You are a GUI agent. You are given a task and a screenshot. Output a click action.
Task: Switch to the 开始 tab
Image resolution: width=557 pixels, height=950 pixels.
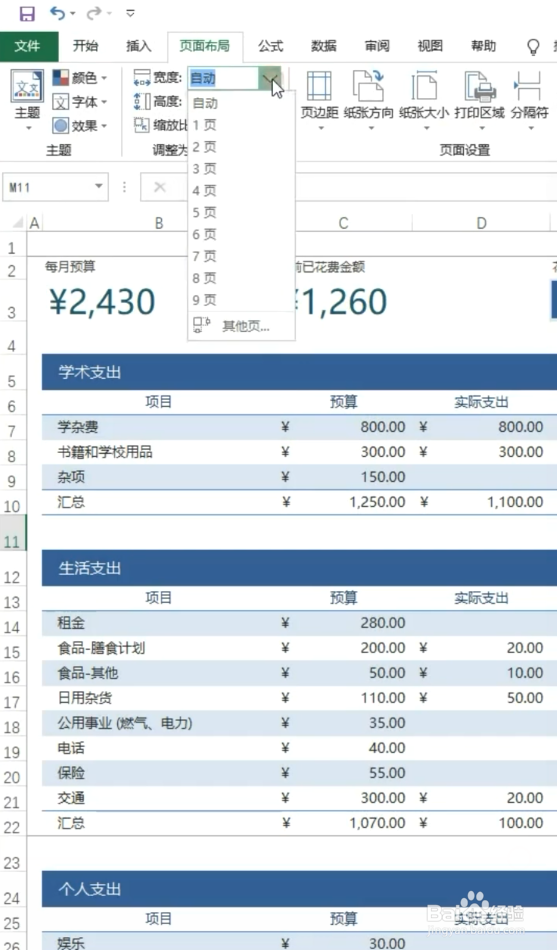click(85, 46)
